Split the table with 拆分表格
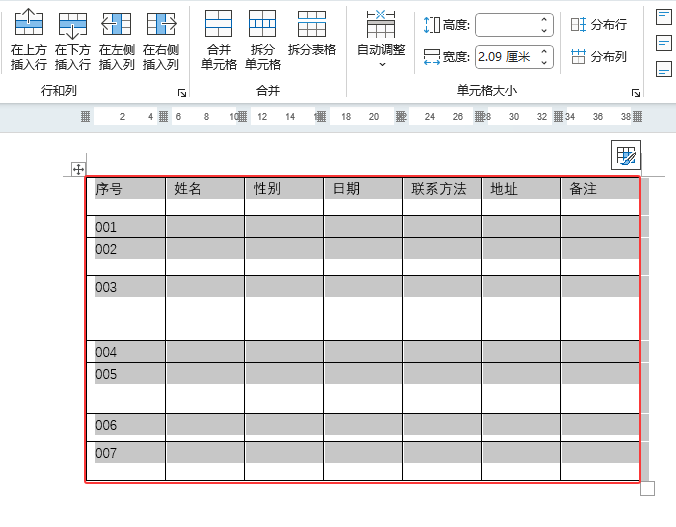The width and height of the screenshot is (676, 527). (x=312, y=35)
